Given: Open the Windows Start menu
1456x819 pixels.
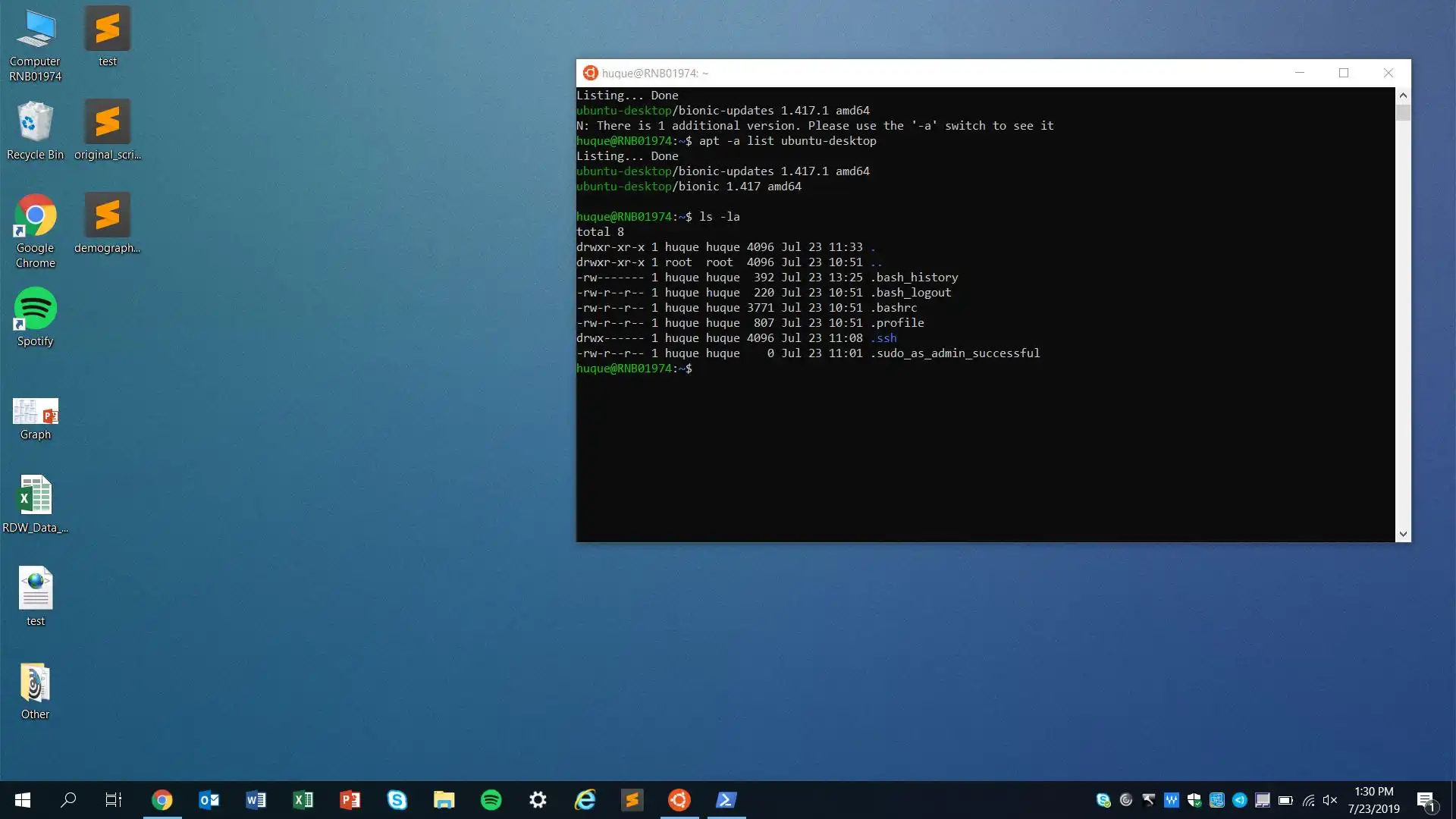Looking at the screenshot, I should point(22,799).
